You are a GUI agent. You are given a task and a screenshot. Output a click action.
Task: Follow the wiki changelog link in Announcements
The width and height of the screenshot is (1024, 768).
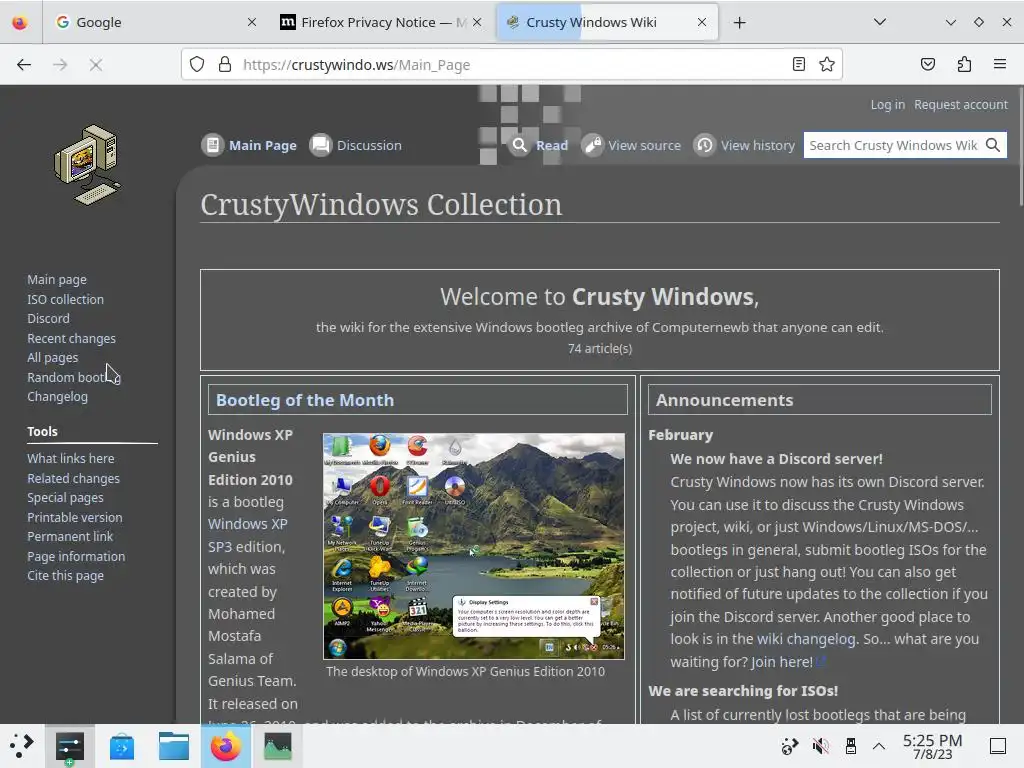point(806,639)
